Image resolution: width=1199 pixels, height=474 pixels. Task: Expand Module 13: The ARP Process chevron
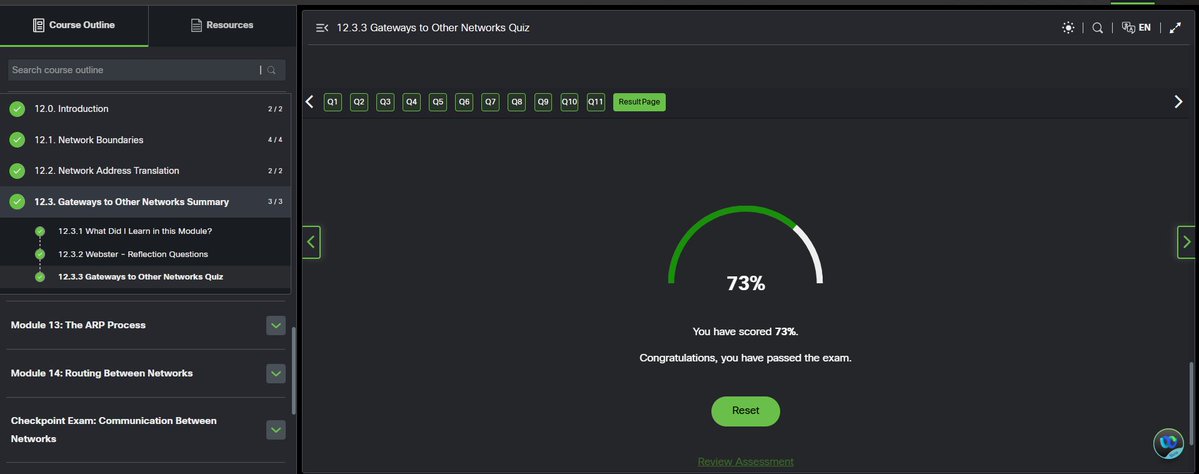click(x=275, y=325)
